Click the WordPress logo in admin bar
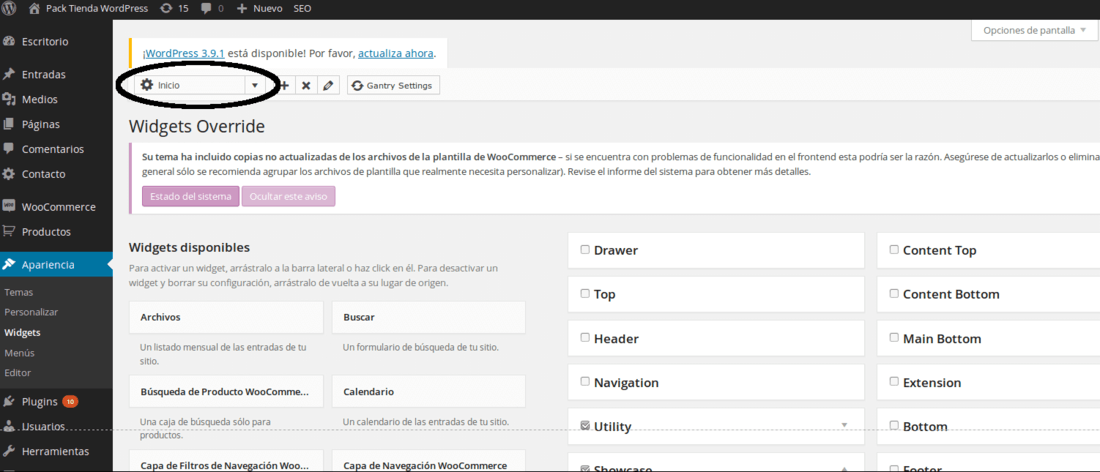Screen dimensions: 1100x472 (x=9, y=8)
